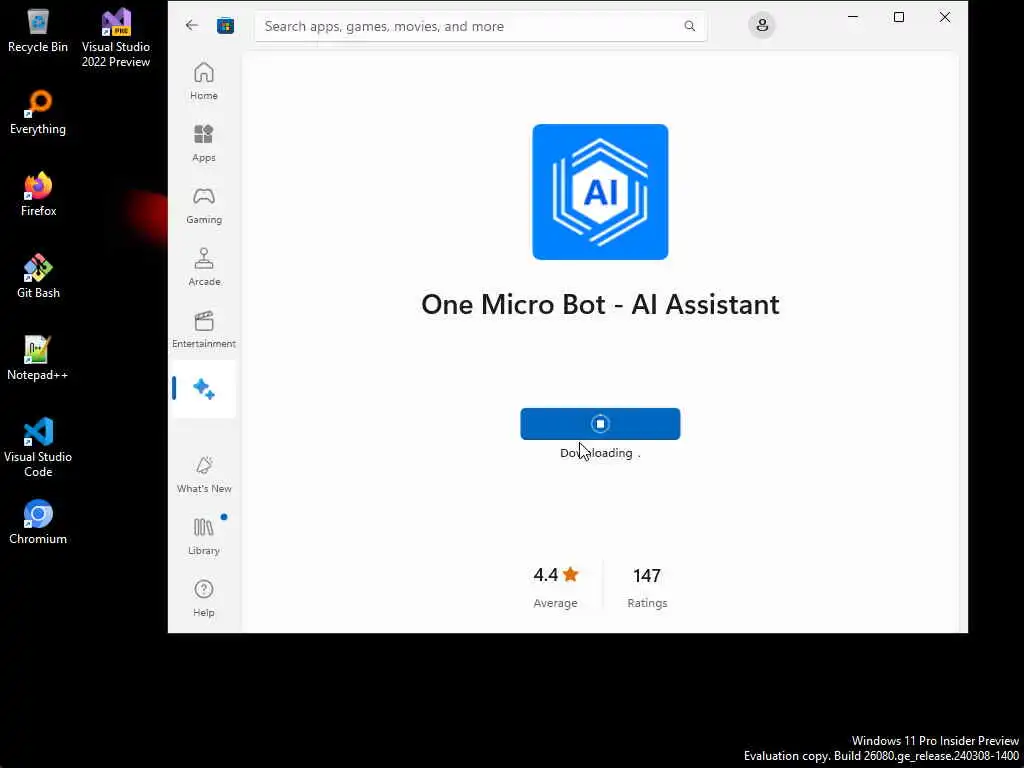Open the user account profile icon
Screen dimensions: 1024x768
(x=761, y=25)
